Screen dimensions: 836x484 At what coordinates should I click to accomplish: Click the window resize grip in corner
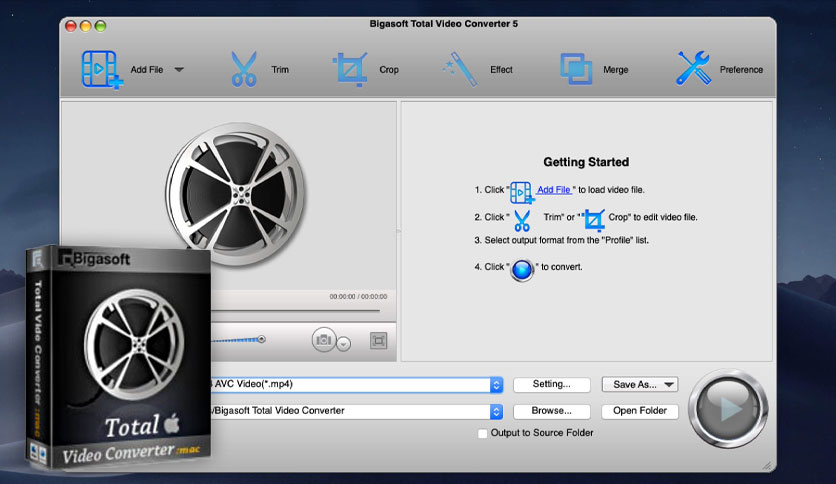pyautogui.click(x=767, y=466)
